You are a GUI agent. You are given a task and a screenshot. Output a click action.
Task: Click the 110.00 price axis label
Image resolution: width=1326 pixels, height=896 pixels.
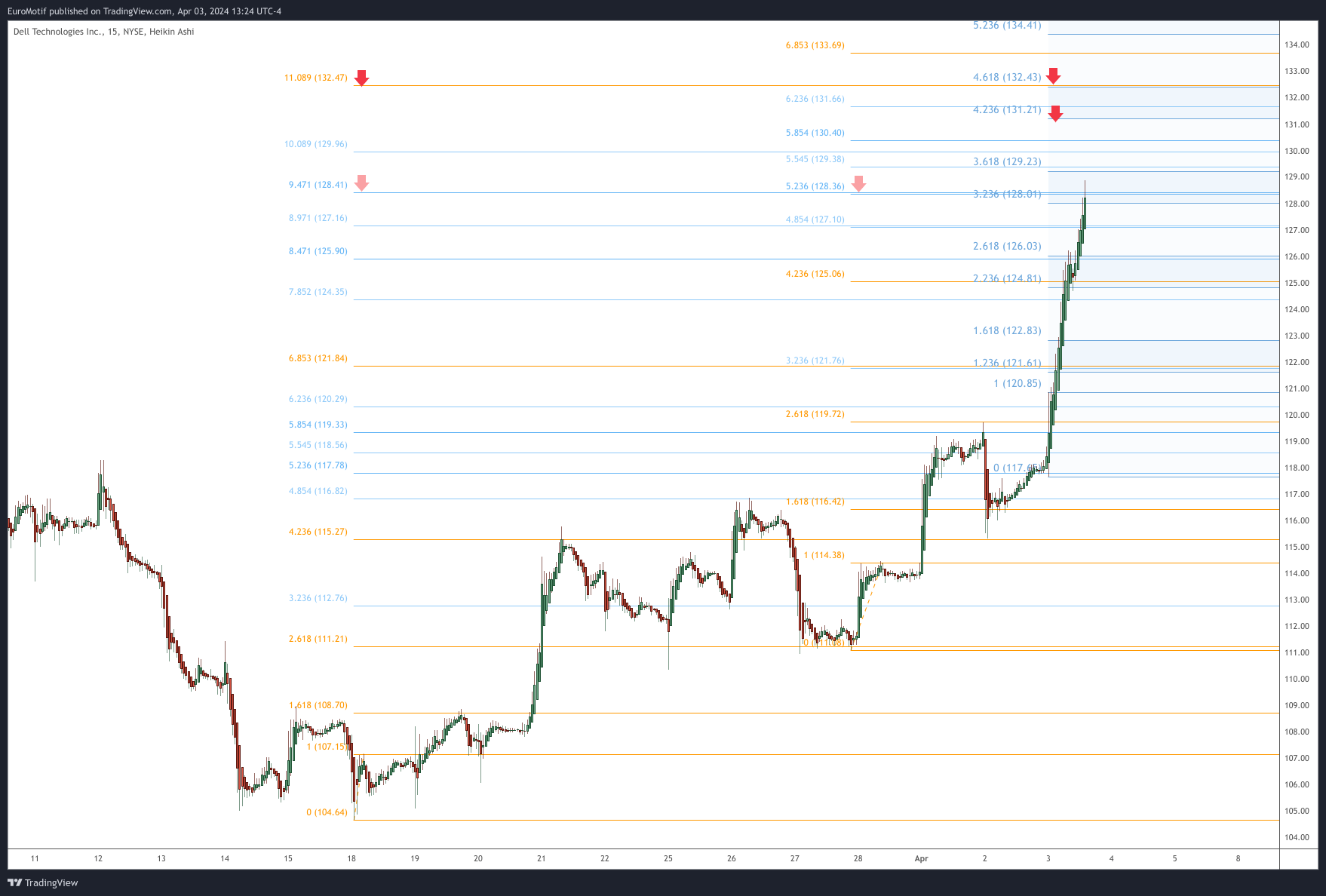pos(1297,679)
